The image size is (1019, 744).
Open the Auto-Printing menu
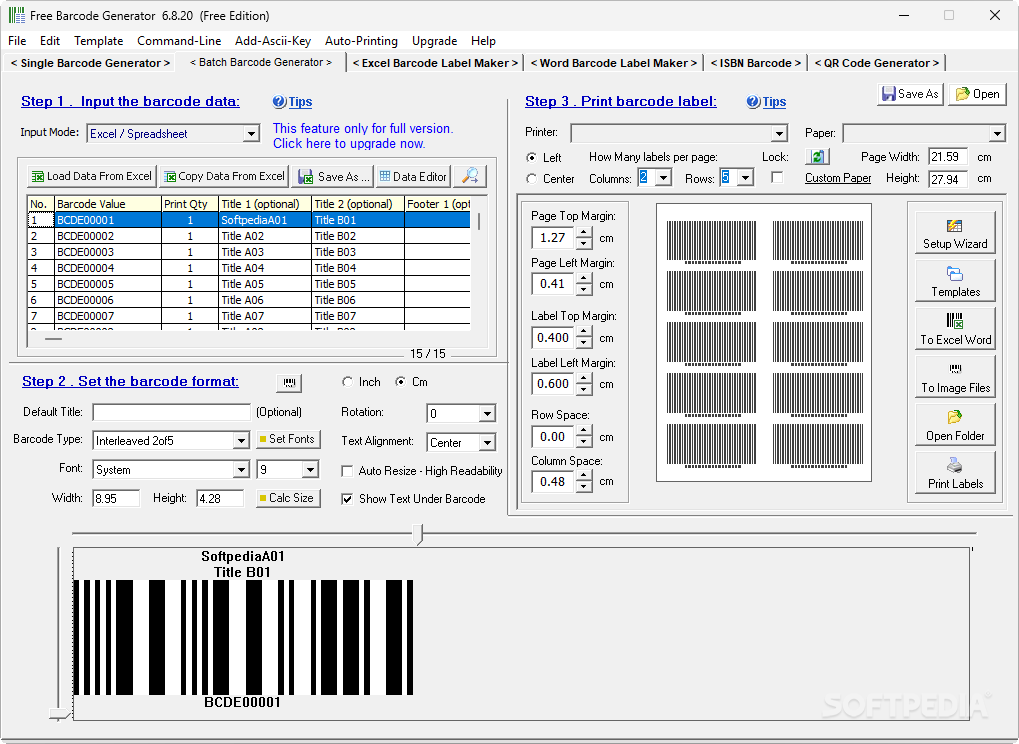[361, 41]
